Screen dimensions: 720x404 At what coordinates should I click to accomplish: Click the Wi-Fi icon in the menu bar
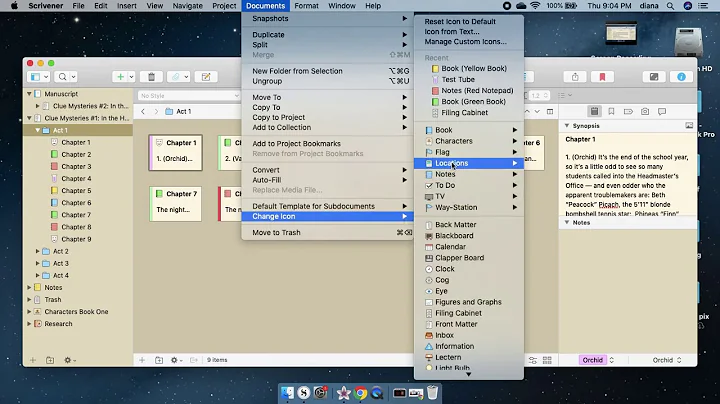point(535,6)
